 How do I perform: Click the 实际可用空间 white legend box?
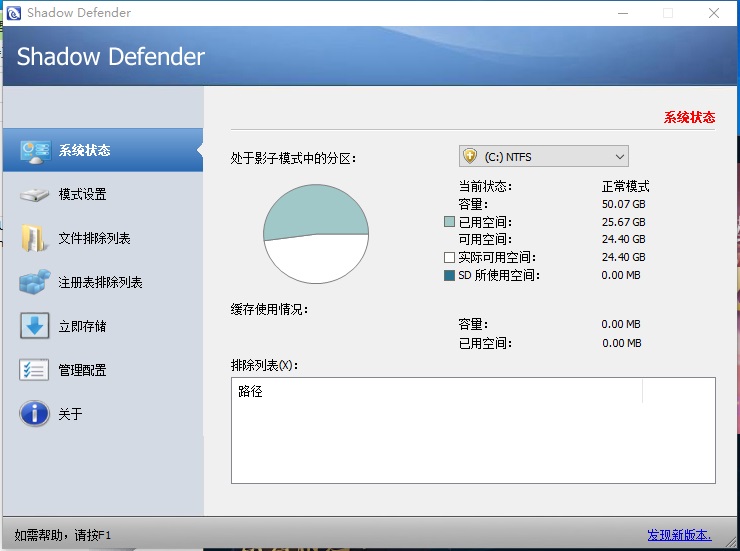coord(449,258)
